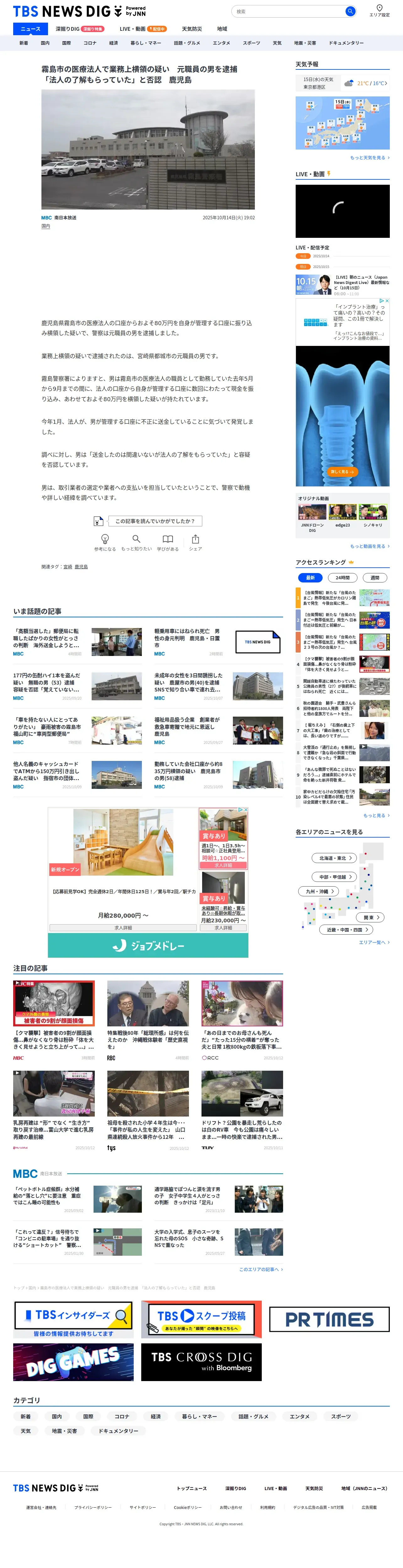Open もっと動画を見る link
The height and width of the screenshot is (1568, 403).
coord(369,546)
